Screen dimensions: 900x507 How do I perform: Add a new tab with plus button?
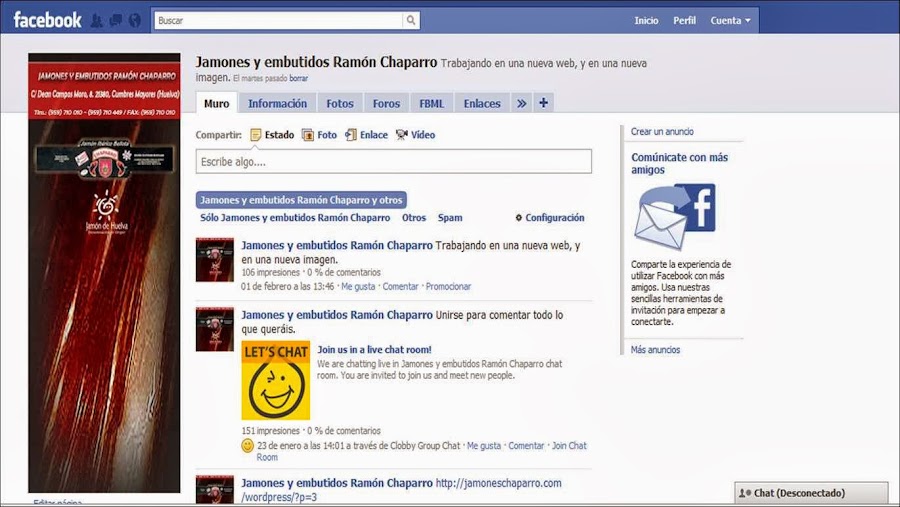click(x=543, y=103)
